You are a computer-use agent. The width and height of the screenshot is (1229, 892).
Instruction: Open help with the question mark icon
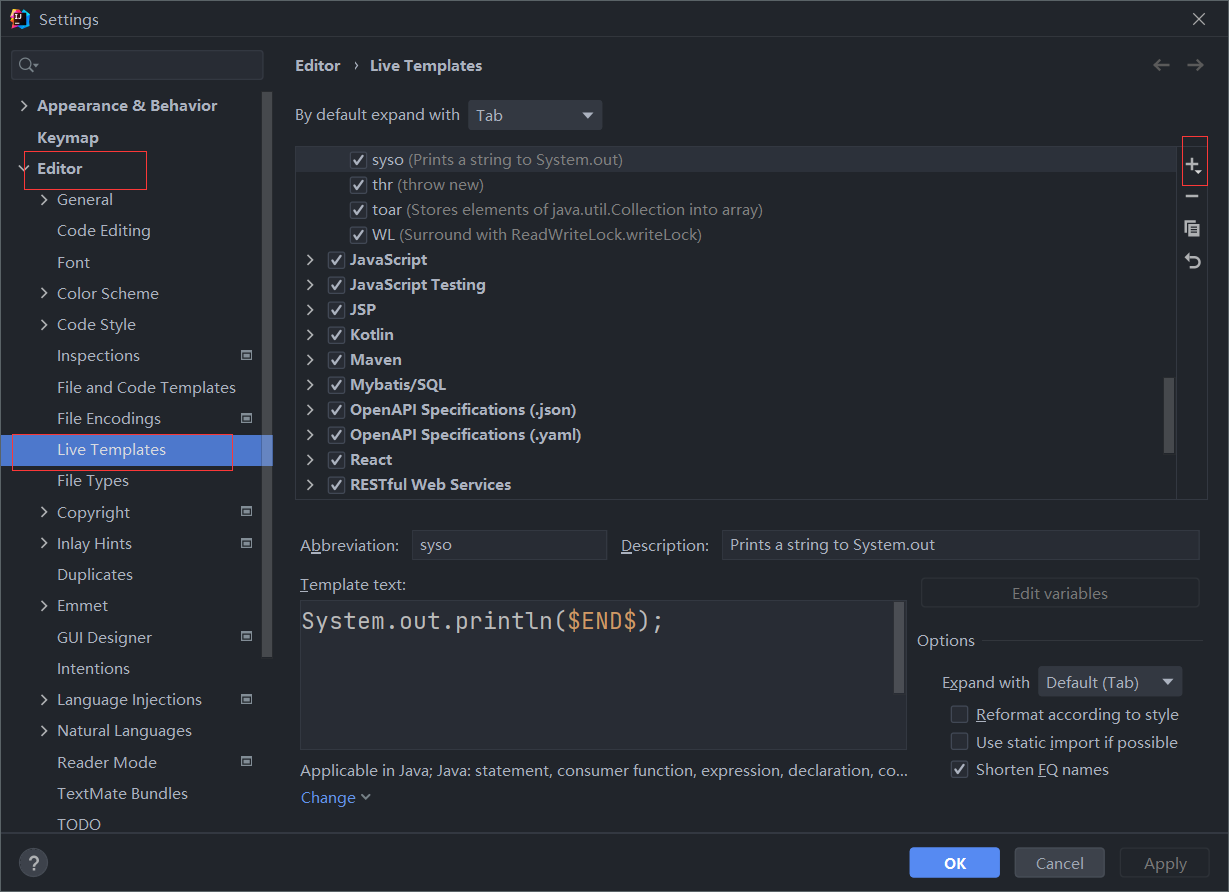(33, 863)
